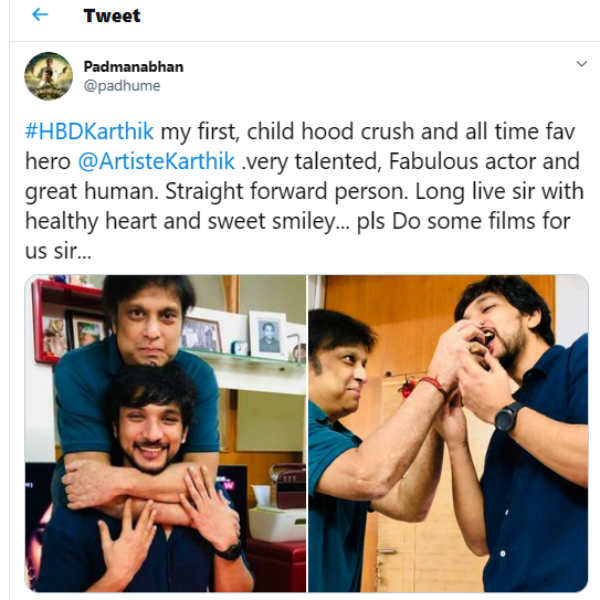Click the 'us sir...' last tweet line

pos(58,251)
